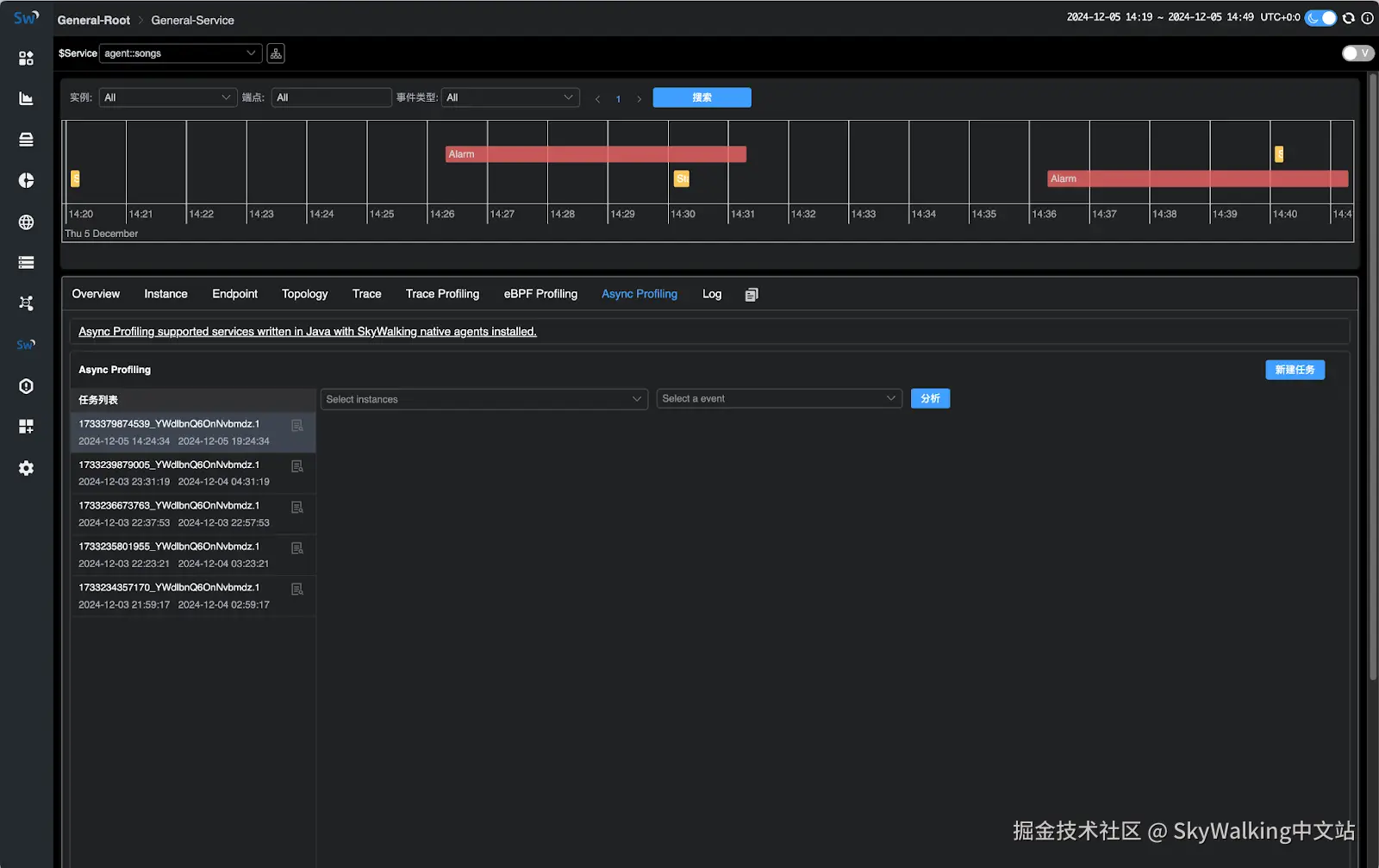Open the Select instances dropdown
This screenshot has height=868, width=1379.
click(x=484, y=399)
